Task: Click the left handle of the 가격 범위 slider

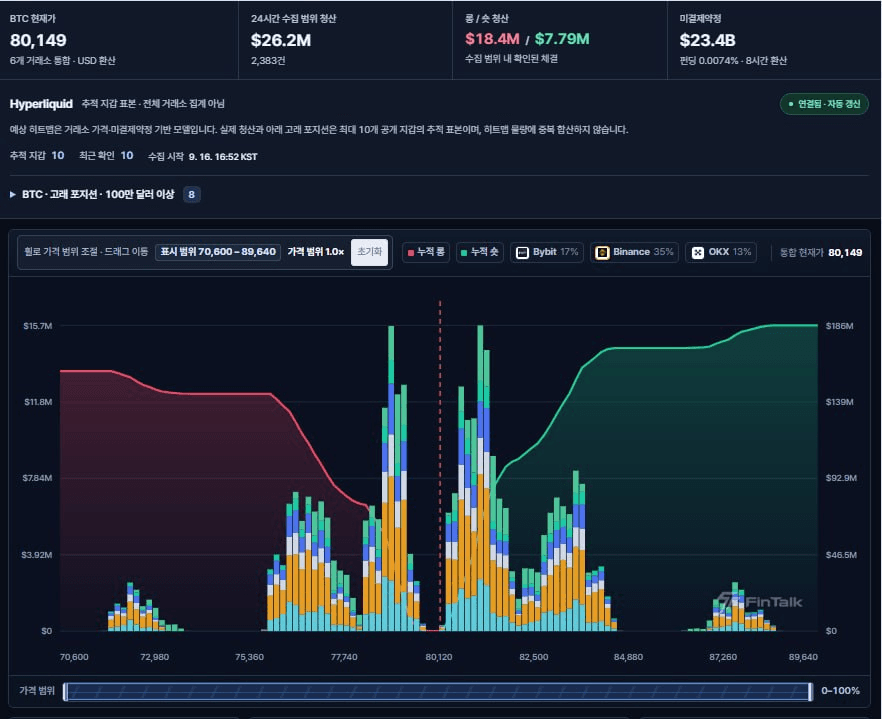Action: pos(65,691)
